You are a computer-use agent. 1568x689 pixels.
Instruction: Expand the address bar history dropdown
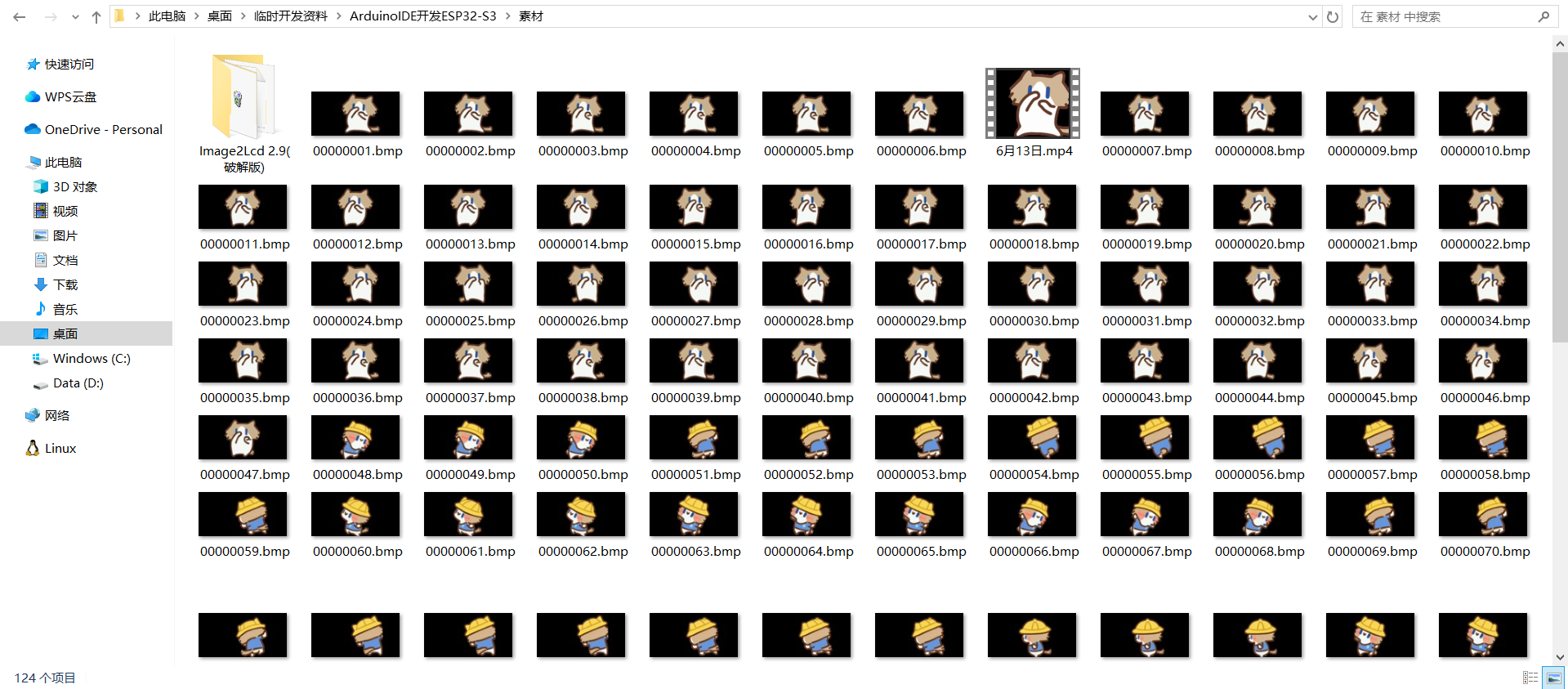pos(1313,16)
